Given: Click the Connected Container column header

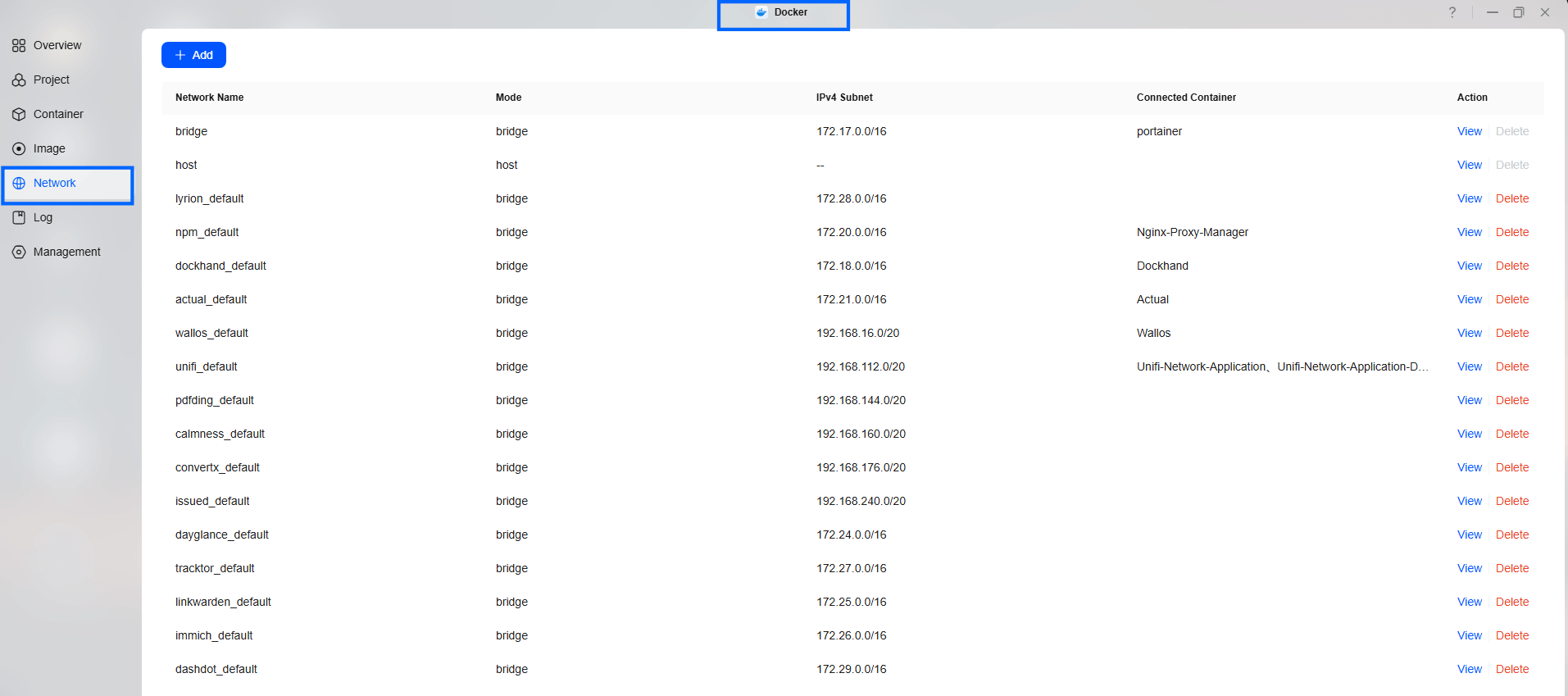Looking at the screenshot, I should (1186, 98).
